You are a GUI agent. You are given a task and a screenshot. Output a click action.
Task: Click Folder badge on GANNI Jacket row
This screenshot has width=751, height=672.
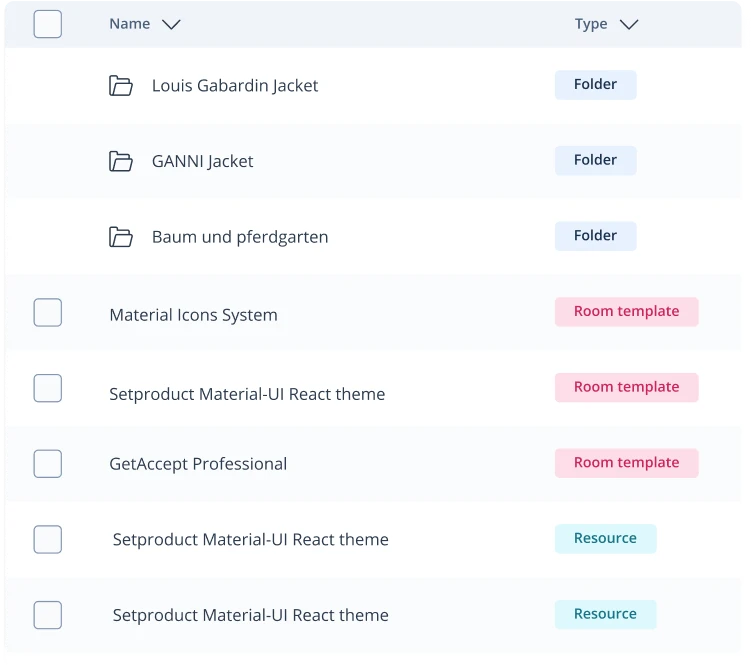coord(596,160)
